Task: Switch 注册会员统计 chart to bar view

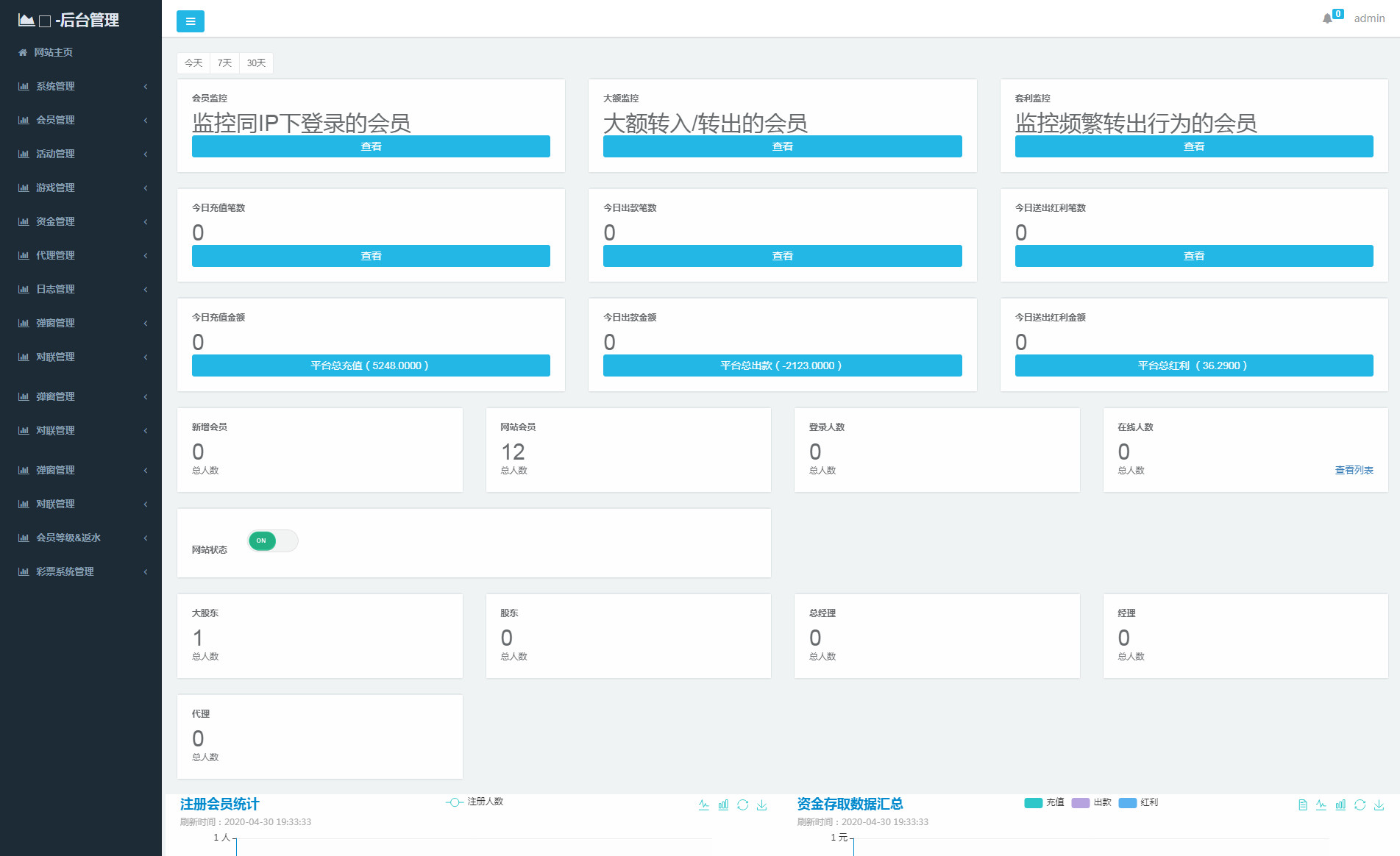Action: point(723,805)
